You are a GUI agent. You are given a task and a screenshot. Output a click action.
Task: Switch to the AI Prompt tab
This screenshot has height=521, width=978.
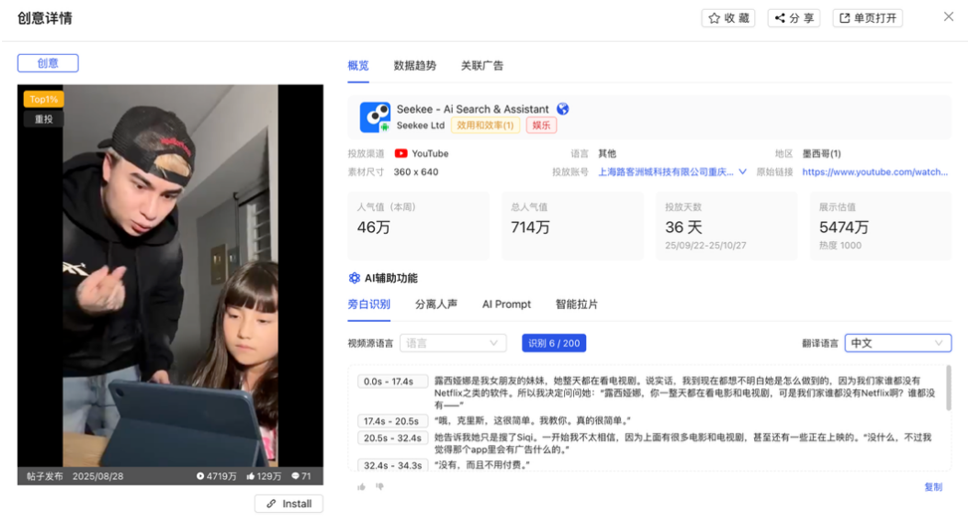506,304
